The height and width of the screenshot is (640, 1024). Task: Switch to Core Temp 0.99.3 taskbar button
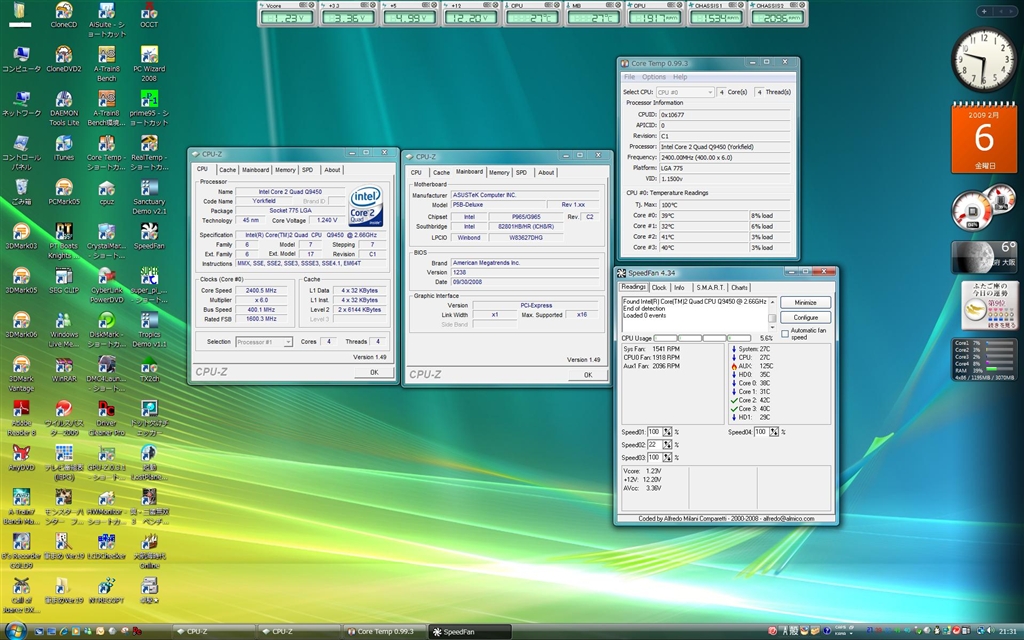pyautogui.click(x=385, y=632)
